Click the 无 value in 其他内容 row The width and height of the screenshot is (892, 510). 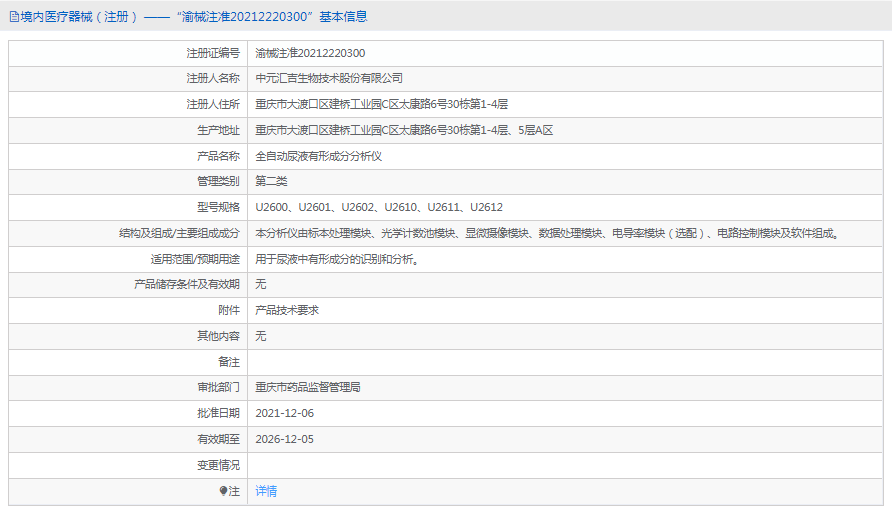[x=261, y=336]
